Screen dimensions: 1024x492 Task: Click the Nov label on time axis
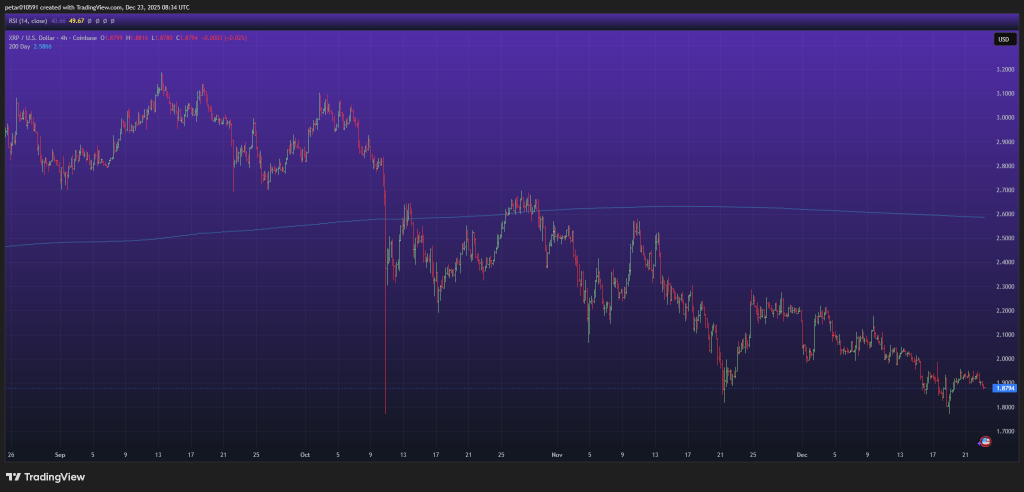(x=556, y=453)
